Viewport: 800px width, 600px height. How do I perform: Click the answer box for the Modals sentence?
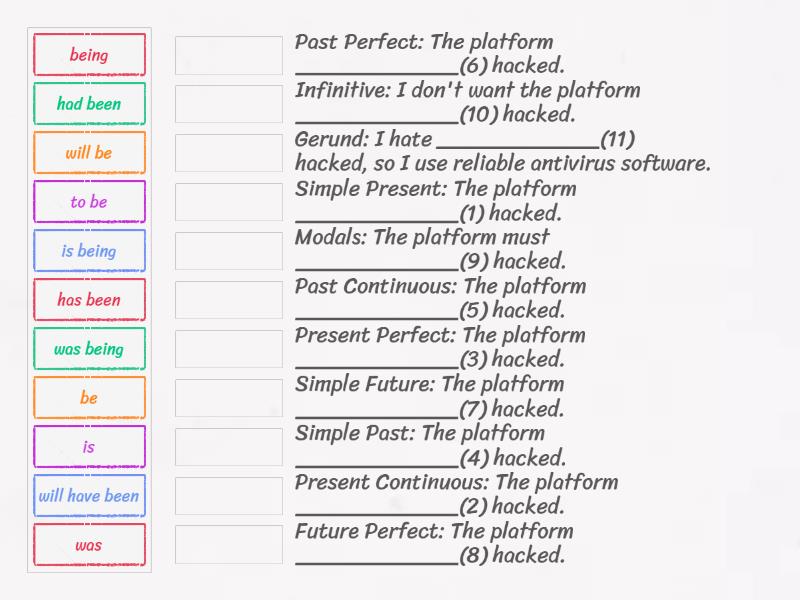[x=228, y=250]
